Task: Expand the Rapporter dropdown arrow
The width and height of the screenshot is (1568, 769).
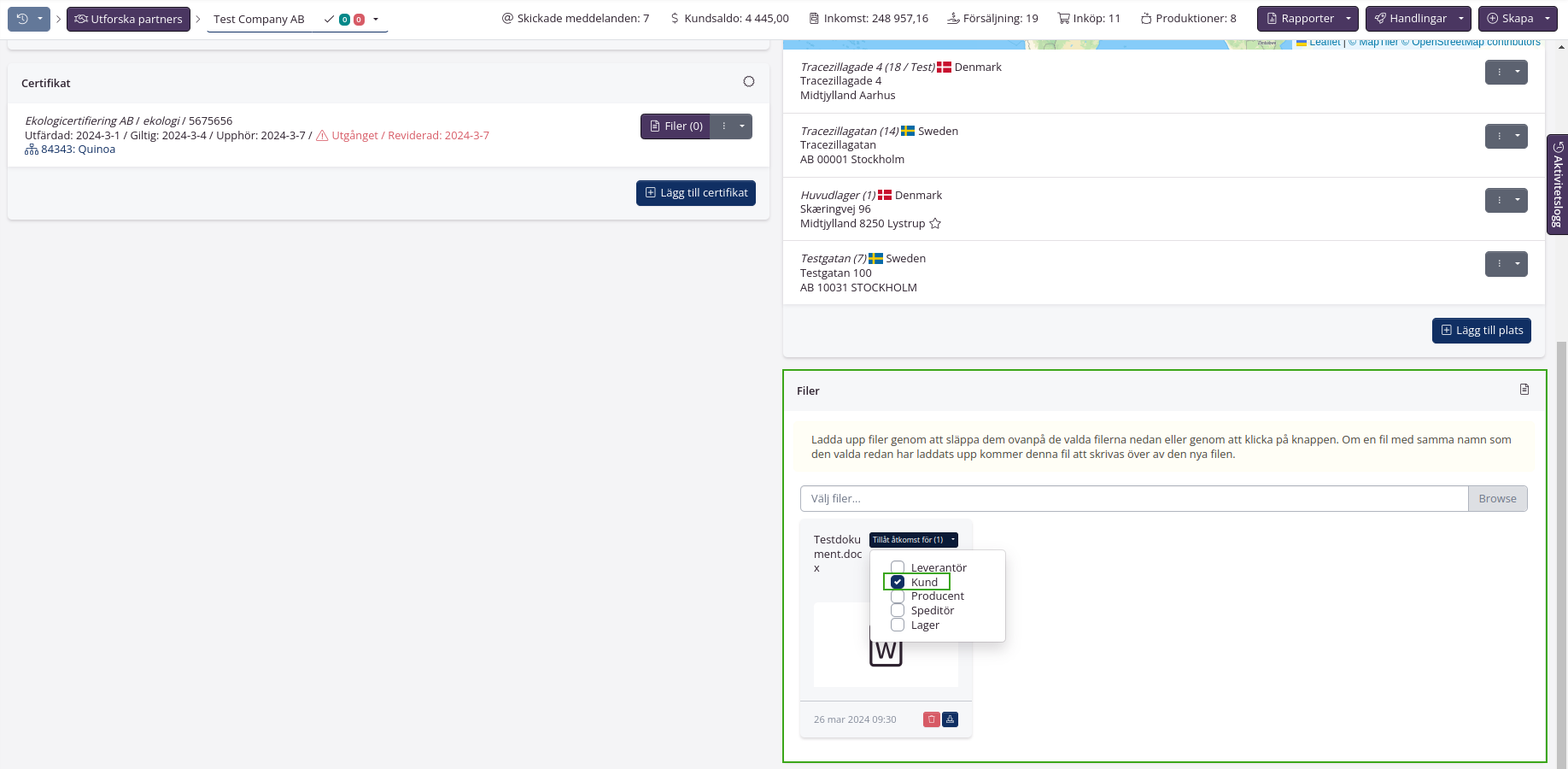Action: point(1349,19)
